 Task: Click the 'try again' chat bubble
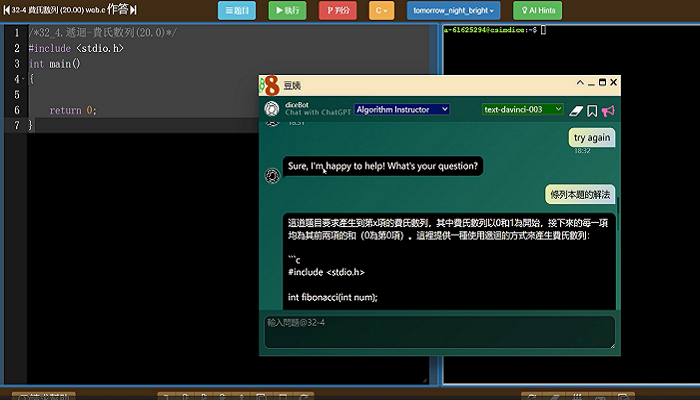click(592, 138)
